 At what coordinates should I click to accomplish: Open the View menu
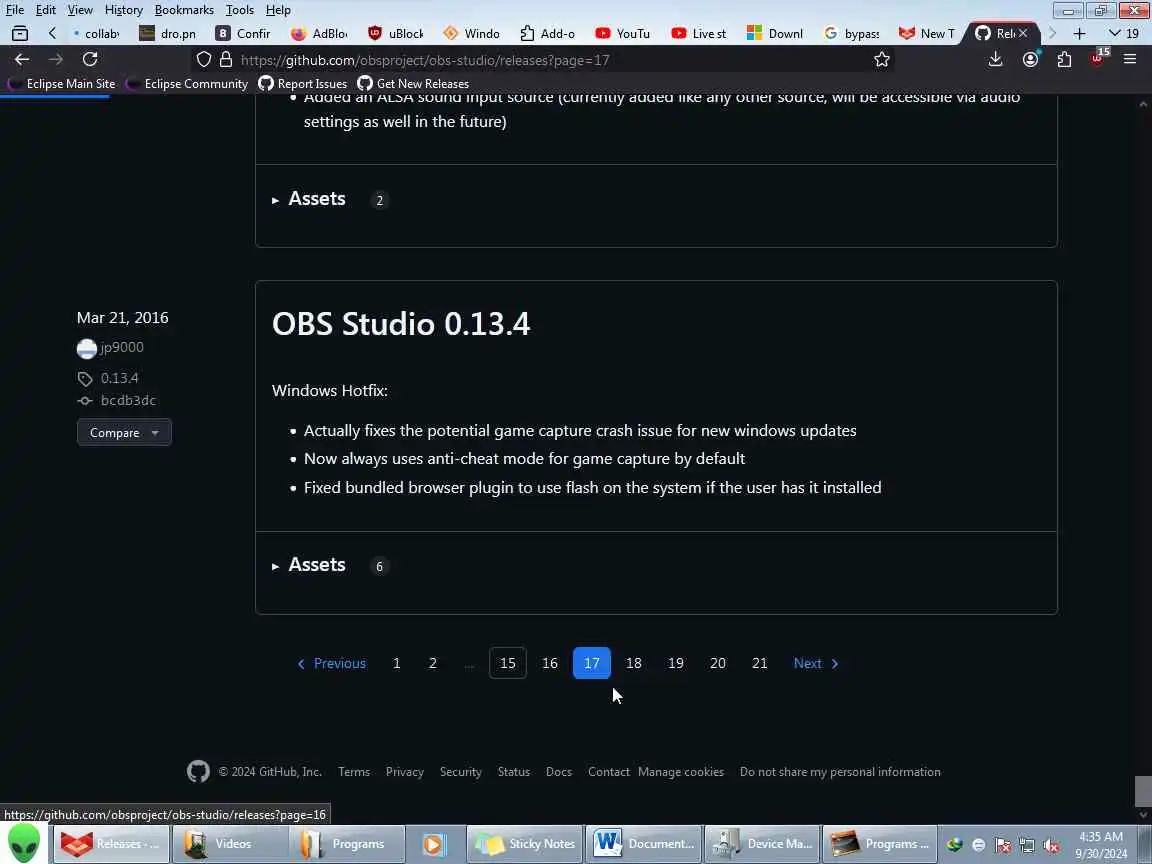click(80, 10)
